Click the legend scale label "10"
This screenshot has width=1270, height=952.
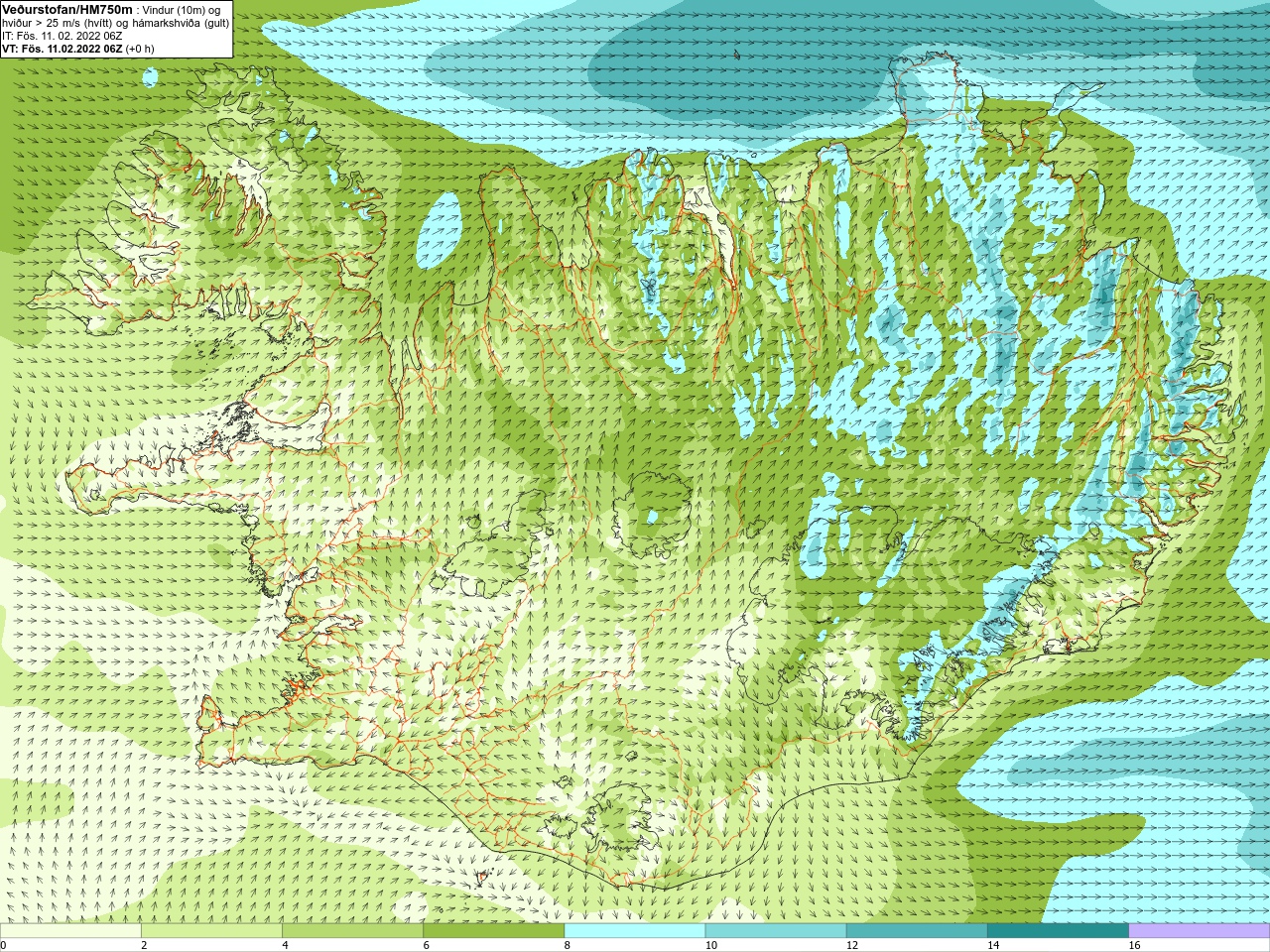coord(711,946)
